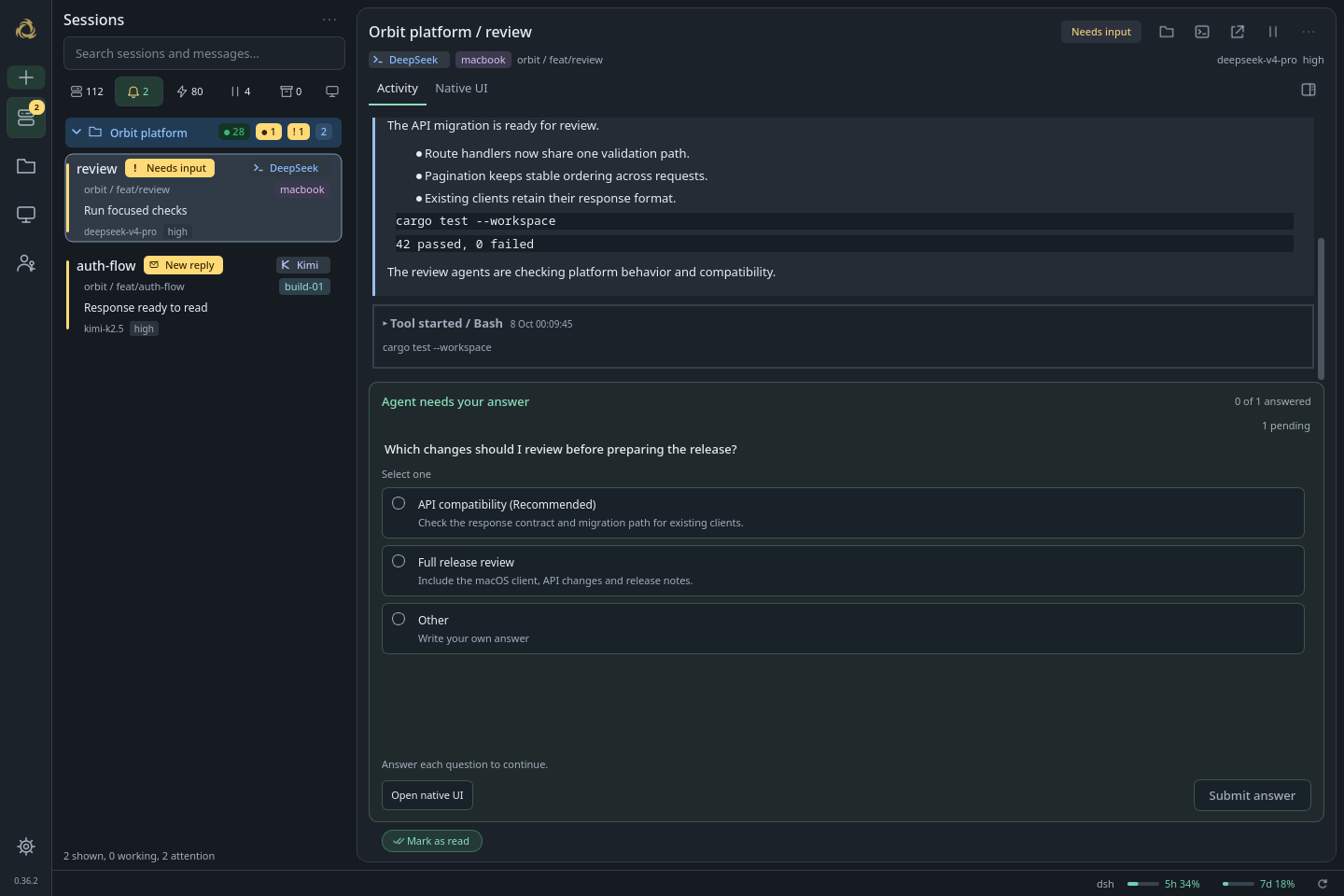Filter archived sessions showing 0
Viewport: 1344px width, 896px height.
click(x=291, y=91)
